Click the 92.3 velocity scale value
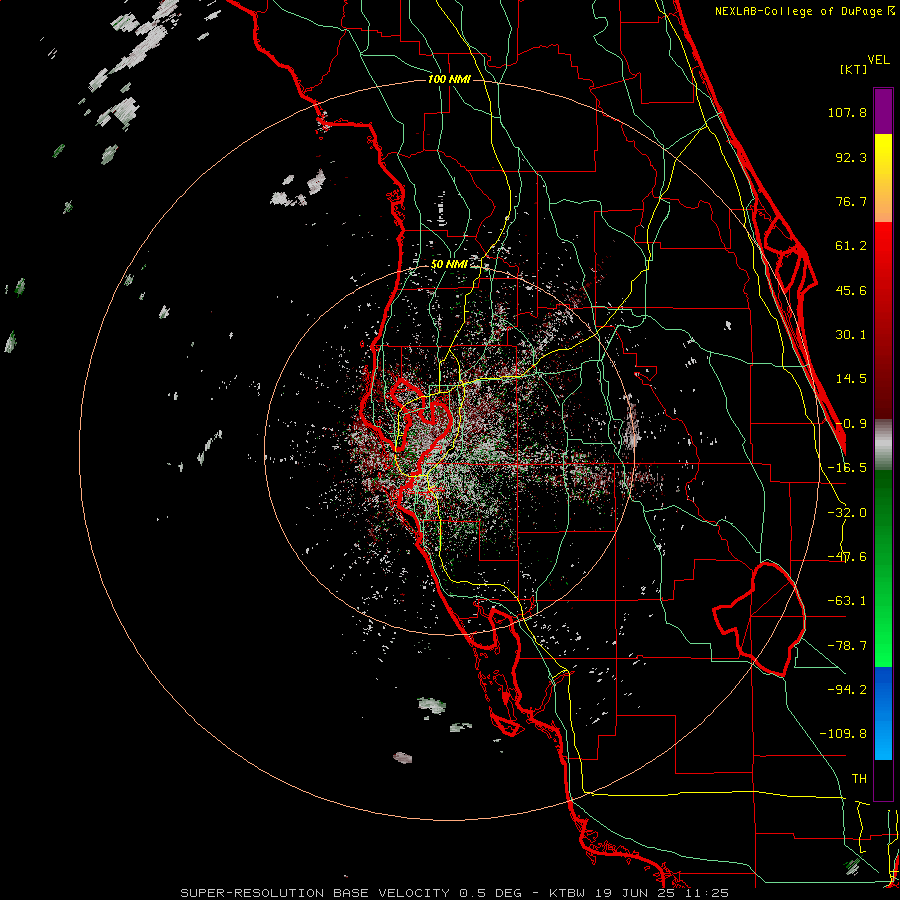Viewport: 900px width, 900px height. pos(851,157)
